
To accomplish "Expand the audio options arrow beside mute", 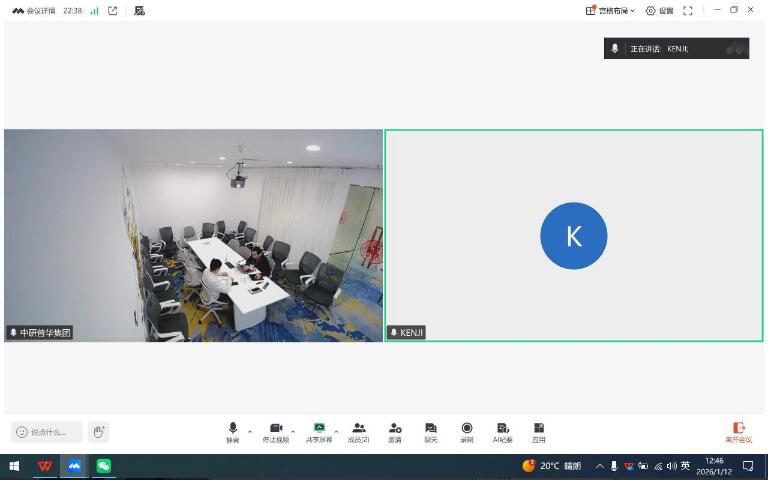I will coord(250,432).
